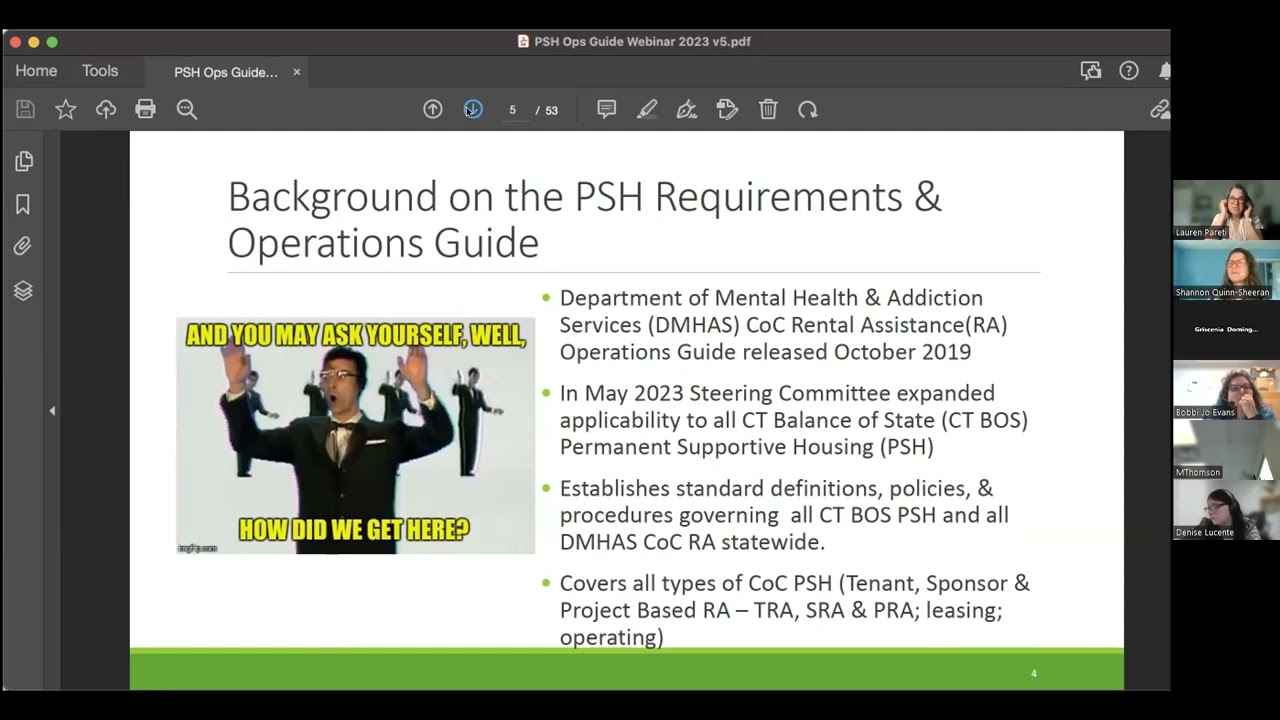Print the PDF document
The width and height of the screenshot is (1280, 720).
pyautogui.click(x=146, y=109)
